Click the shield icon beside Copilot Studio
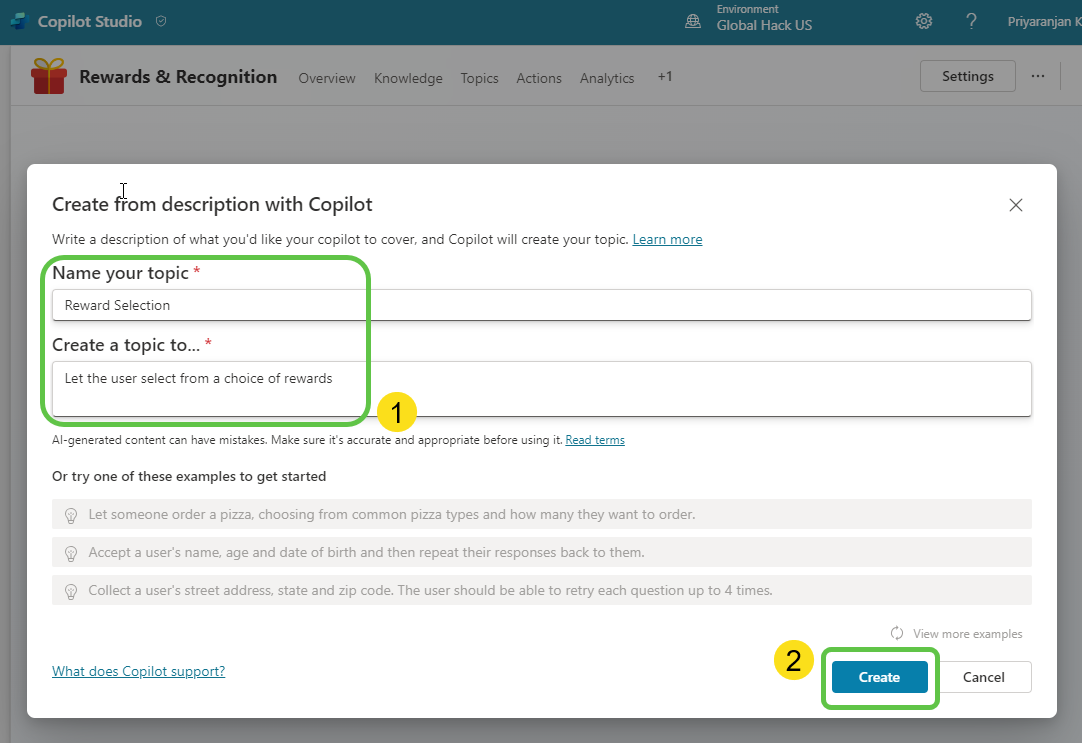 (x=162, y=21)
